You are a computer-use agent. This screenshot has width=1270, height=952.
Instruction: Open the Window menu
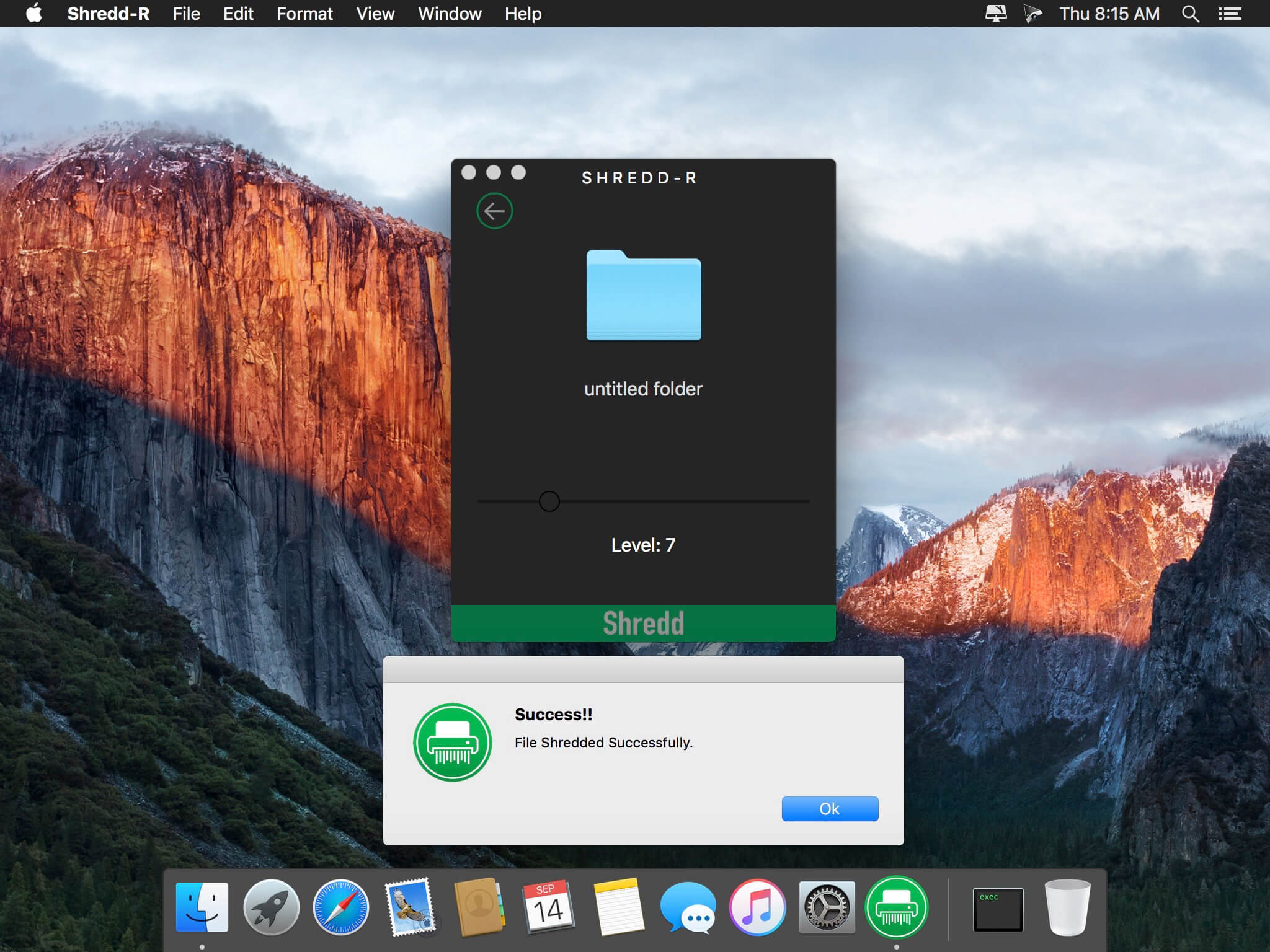(x=450, y=14)
